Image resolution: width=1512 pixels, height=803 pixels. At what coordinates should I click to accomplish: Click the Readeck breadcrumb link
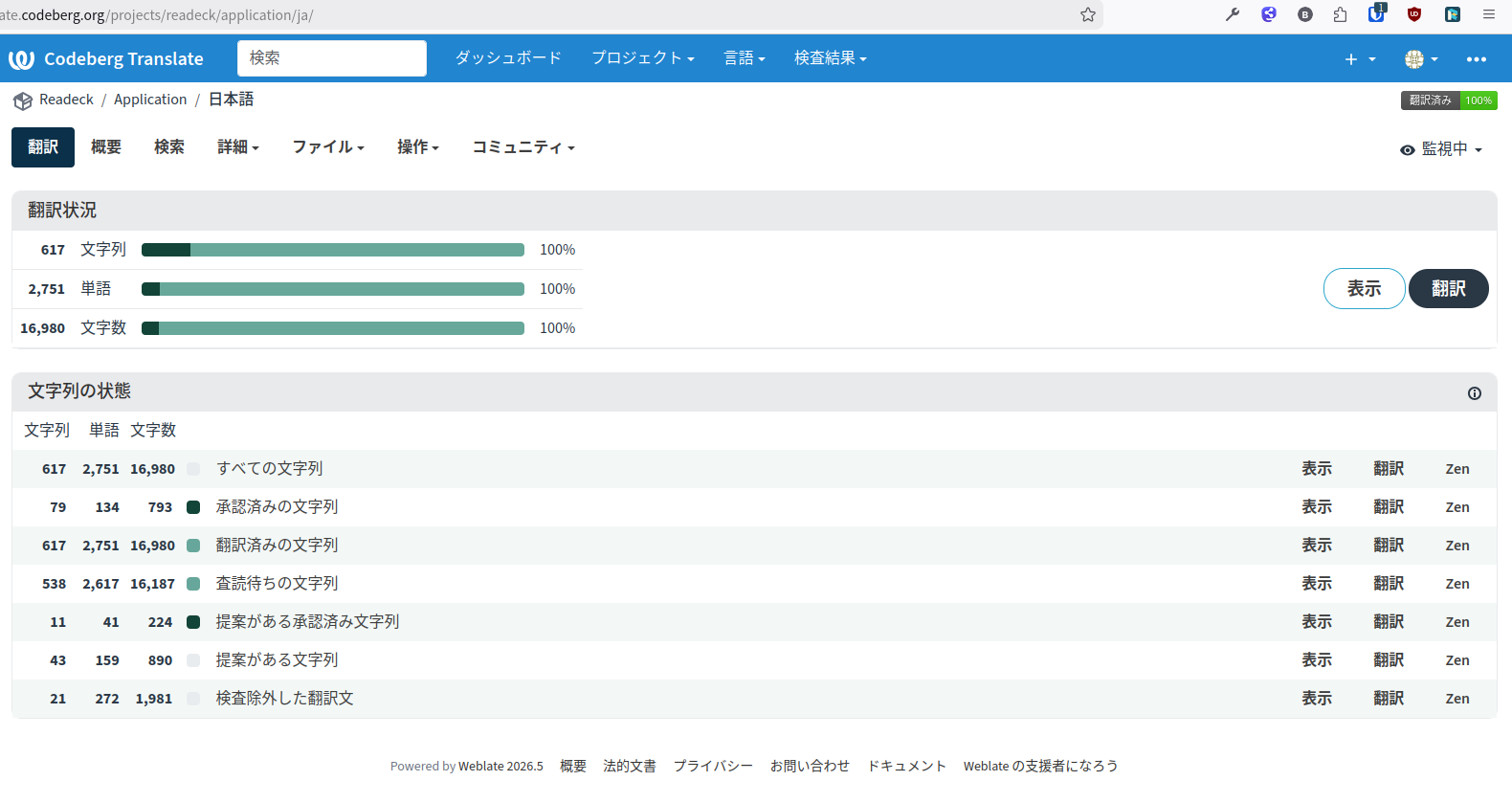tap(66, 100)
